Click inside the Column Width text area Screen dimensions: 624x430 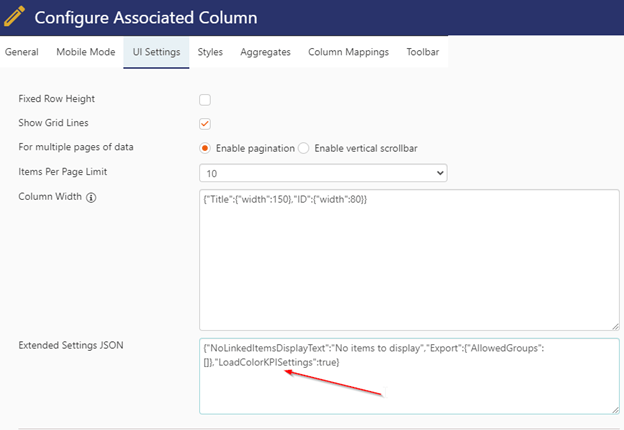[409, 260]
